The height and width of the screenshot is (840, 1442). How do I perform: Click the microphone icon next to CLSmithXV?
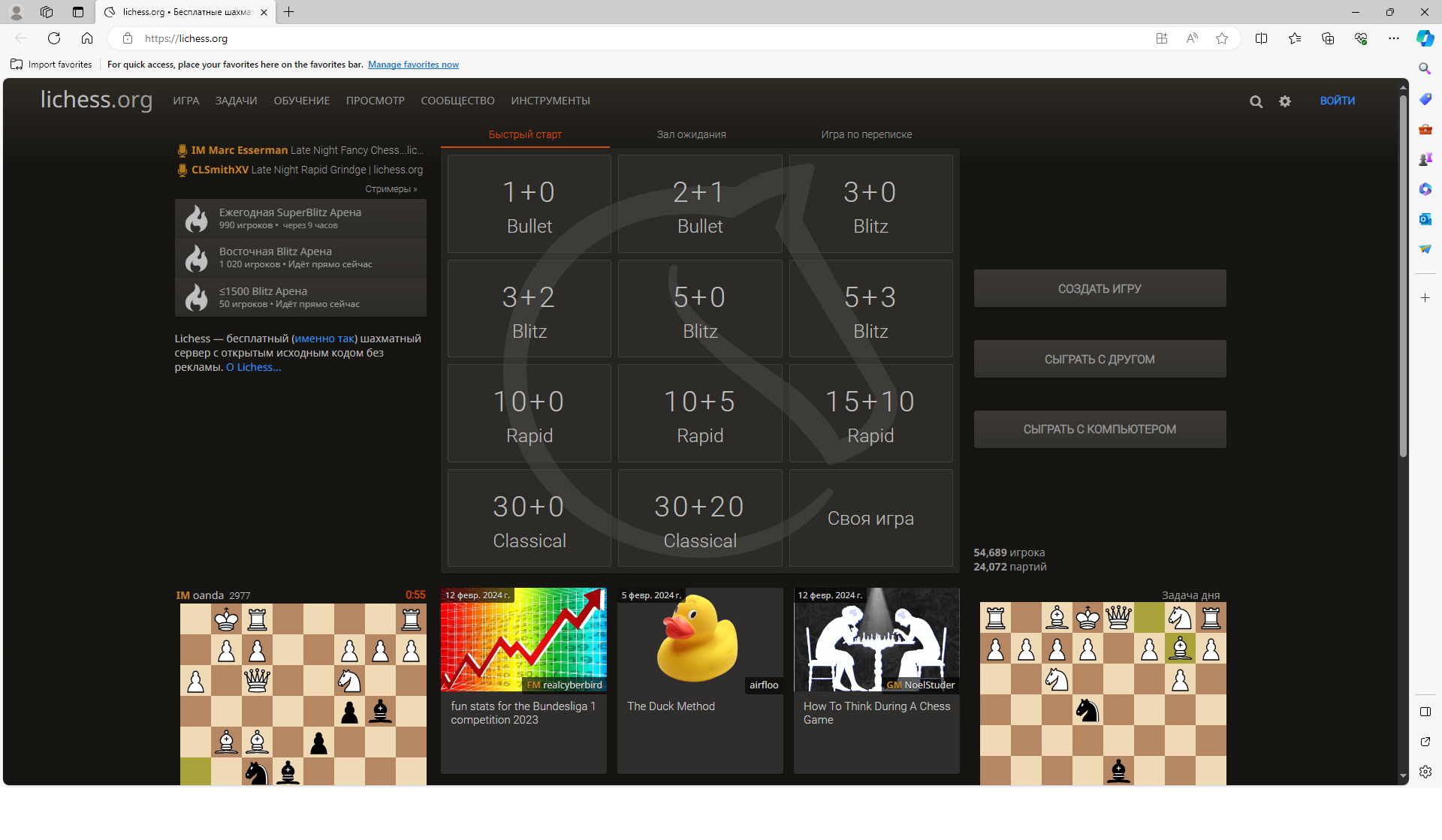point(182,170)
